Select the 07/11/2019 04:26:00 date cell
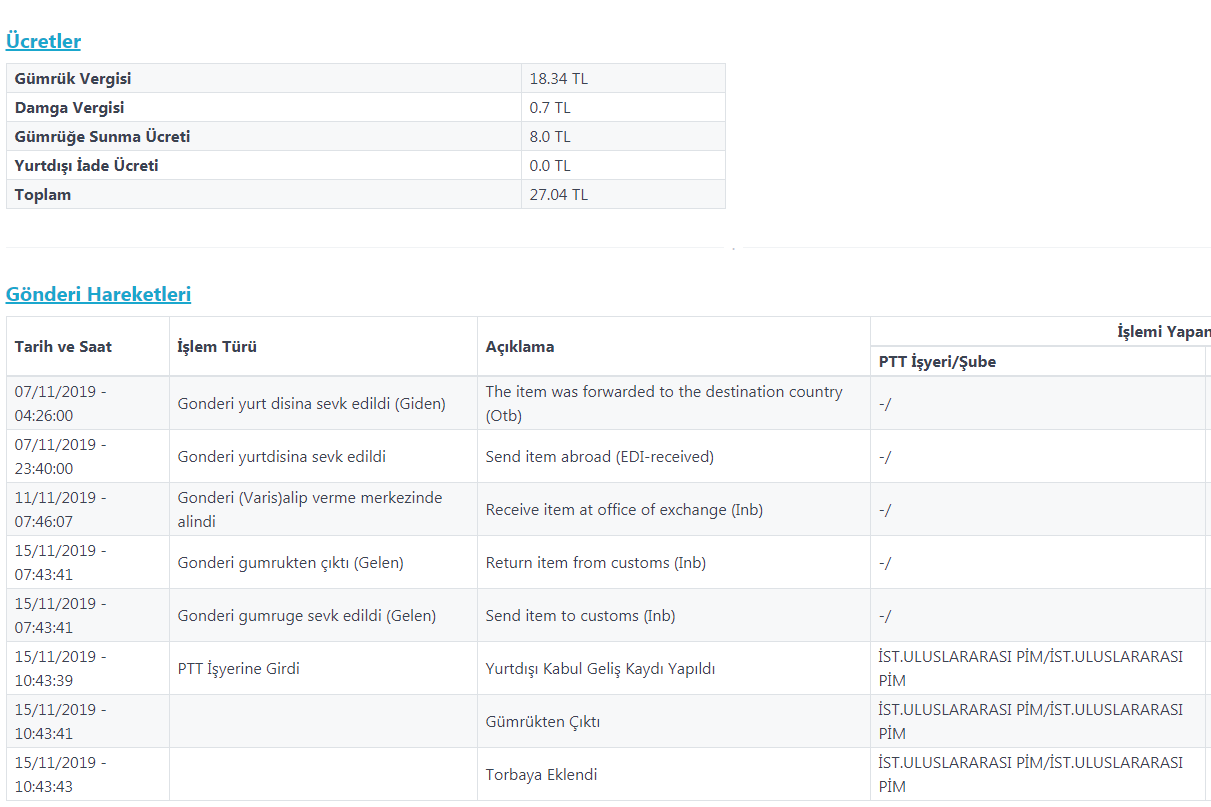The image size is (1211, 807). pyautogui.click(x=59, y=403)
